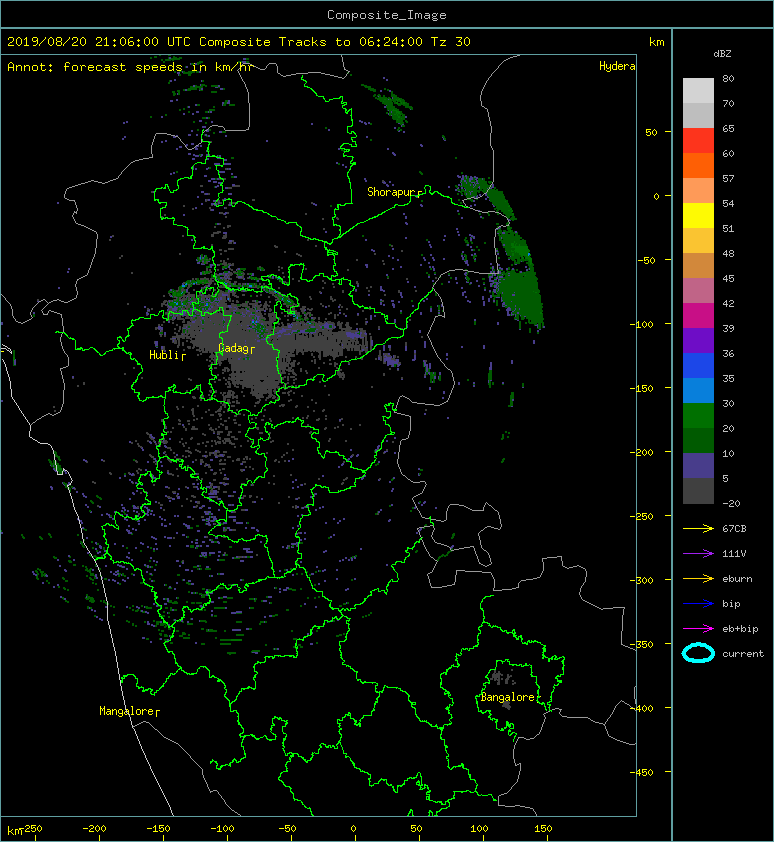
Task: Select the Mangalore city label
Action: [127, 711]
